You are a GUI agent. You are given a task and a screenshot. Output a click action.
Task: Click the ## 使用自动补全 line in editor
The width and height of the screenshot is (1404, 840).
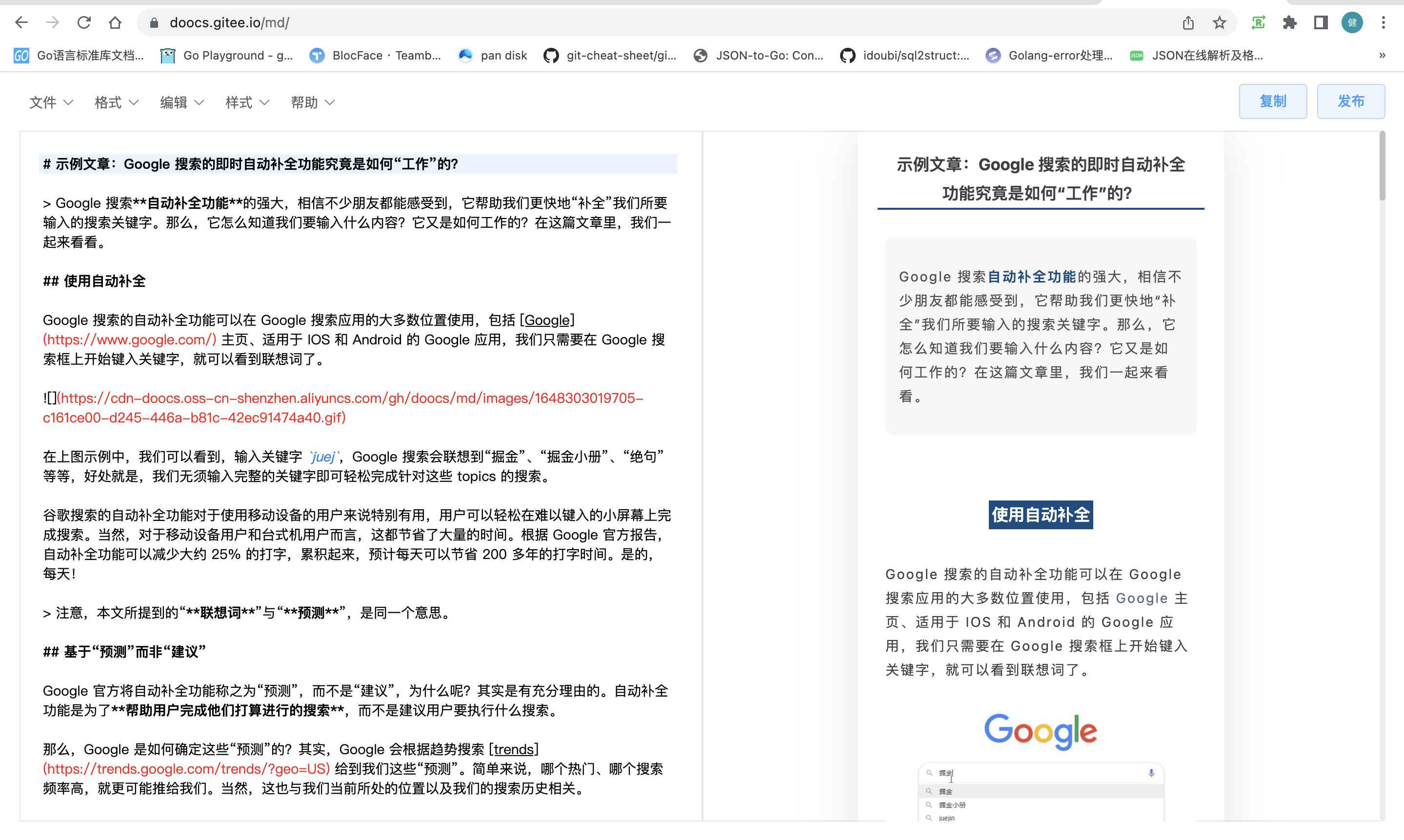tap(94, 281)
